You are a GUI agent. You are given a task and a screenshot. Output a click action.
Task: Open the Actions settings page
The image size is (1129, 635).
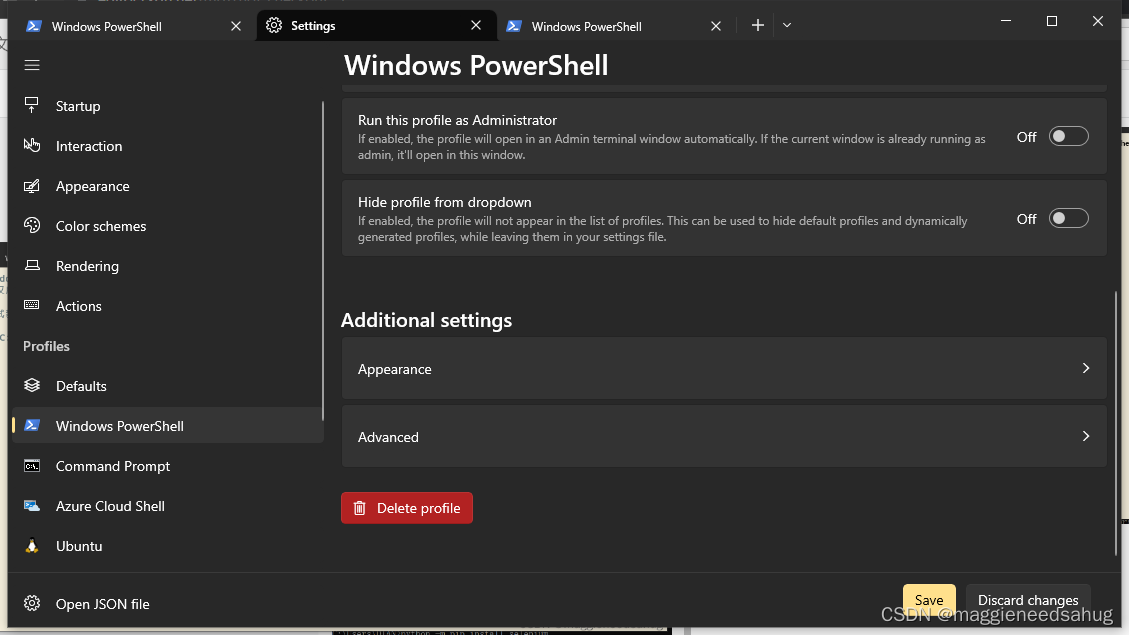tap(167, 306)
